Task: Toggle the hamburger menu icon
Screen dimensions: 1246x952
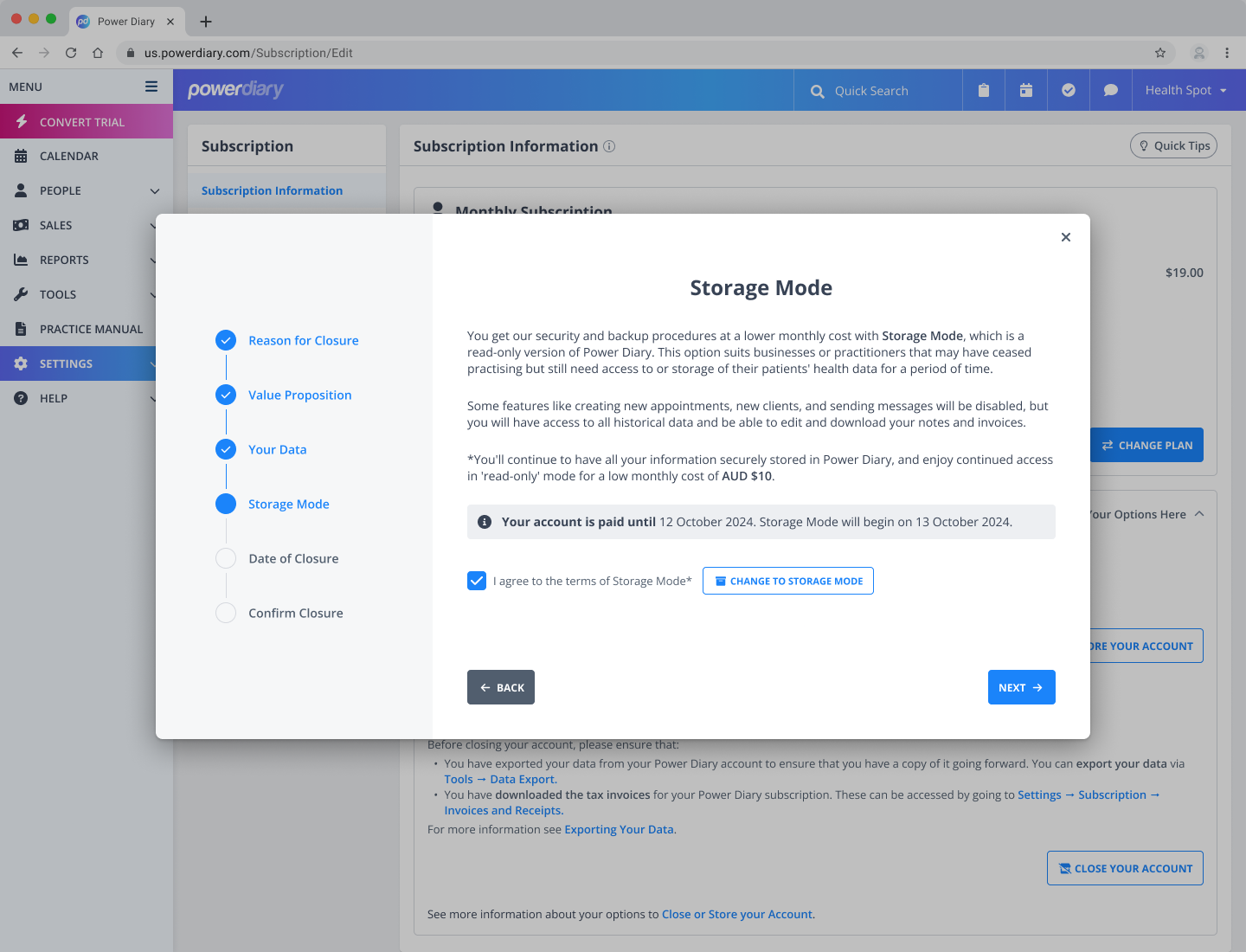Action: [x=151, y=87]
